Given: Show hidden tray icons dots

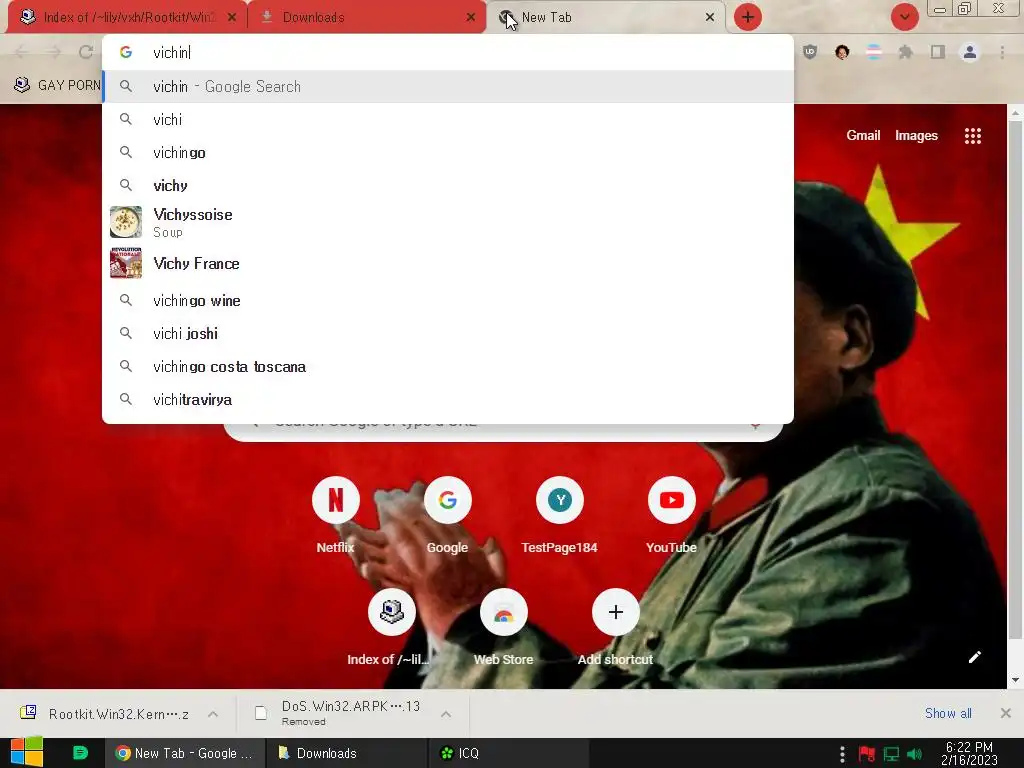Looking at the screenshot, I should click(x=842, y=754).
